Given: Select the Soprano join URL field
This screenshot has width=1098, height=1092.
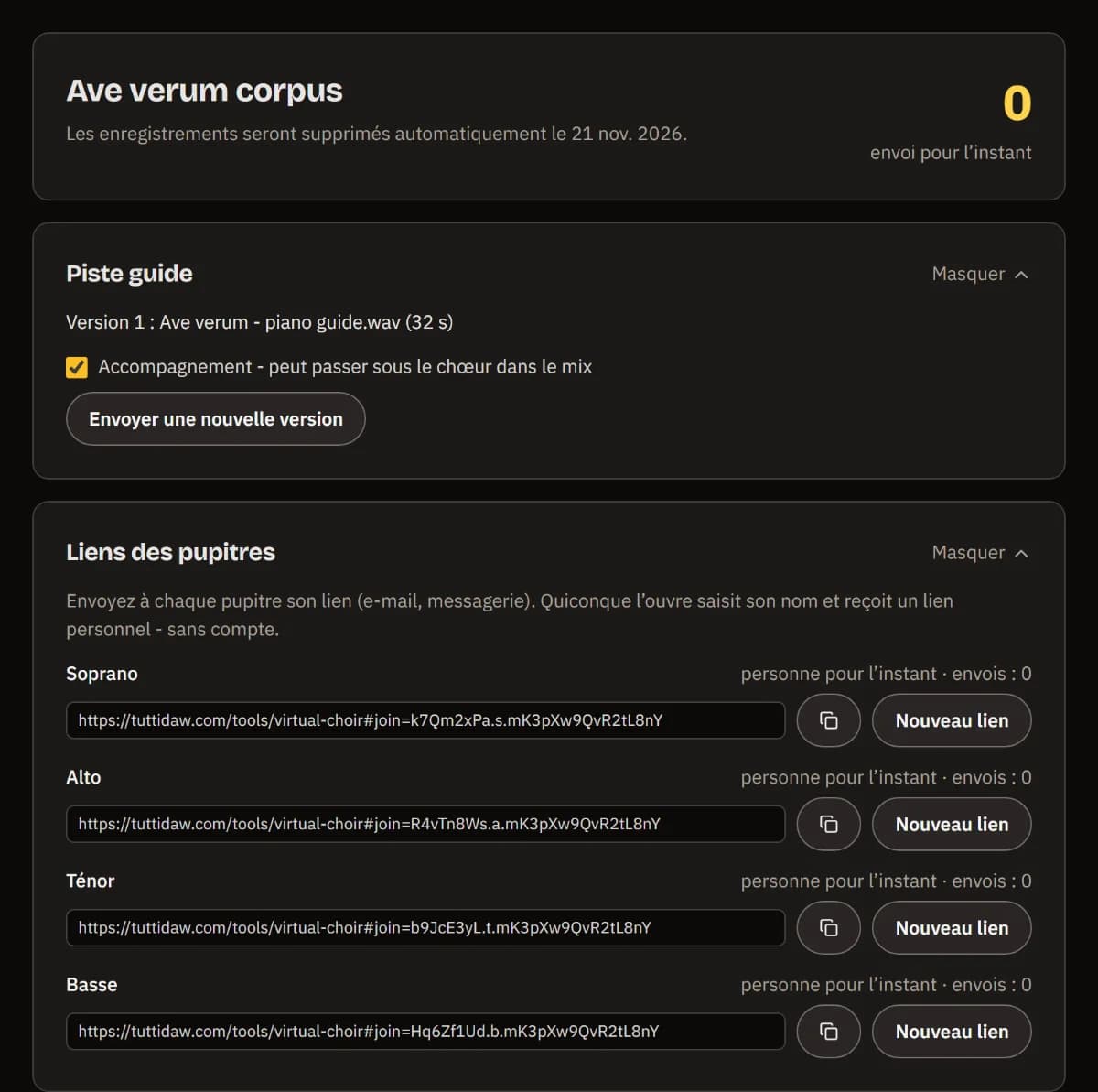Looking at the screenshot, I should (425, 720).
